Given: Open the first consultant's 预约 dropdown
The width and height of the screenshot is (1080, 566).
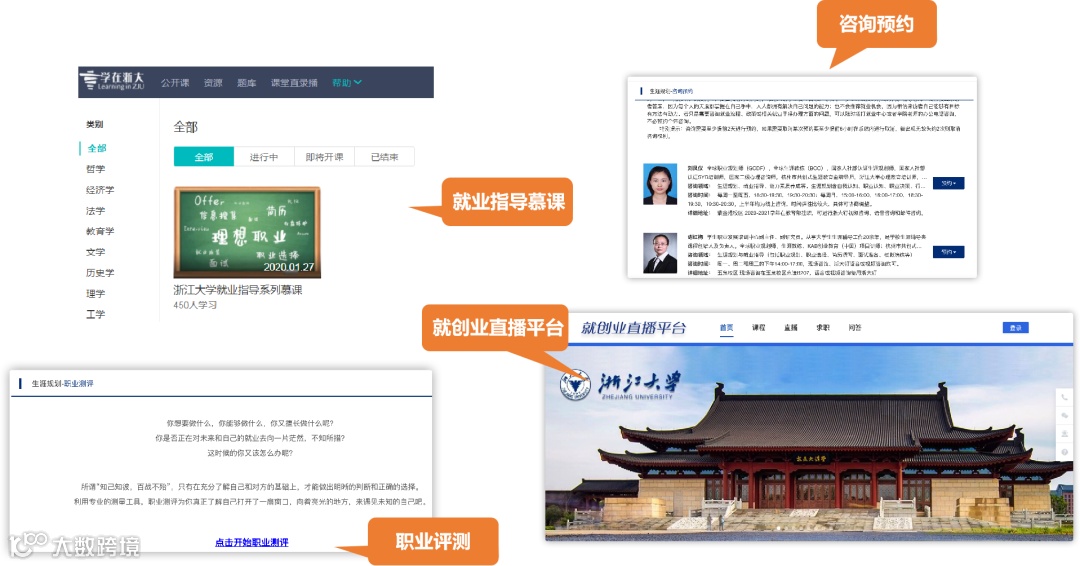Looking at the screenshot, I should (948, 183).
